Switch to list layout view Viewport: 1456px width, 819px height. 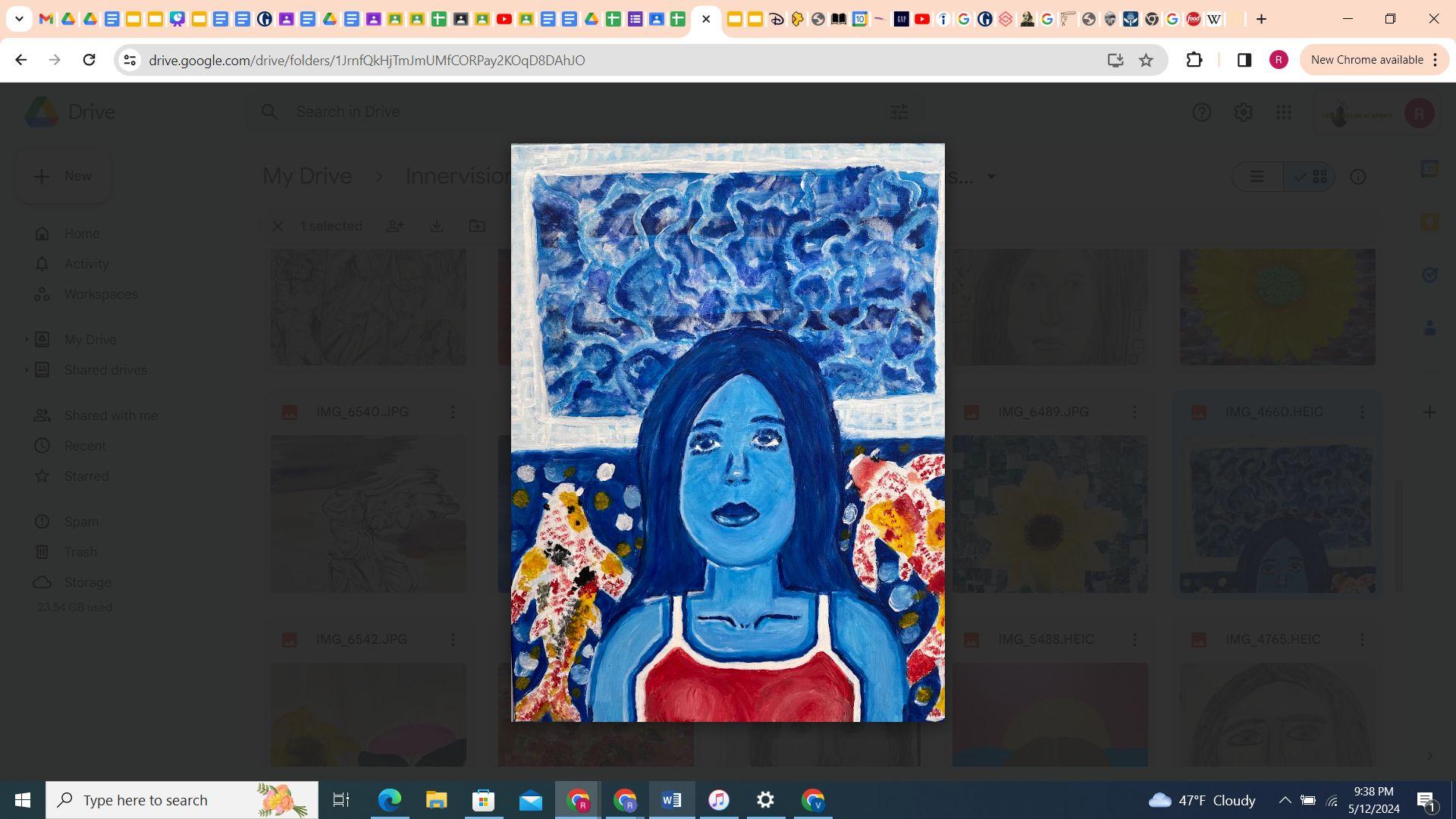pyautogui.click(x=1257, y=177)
